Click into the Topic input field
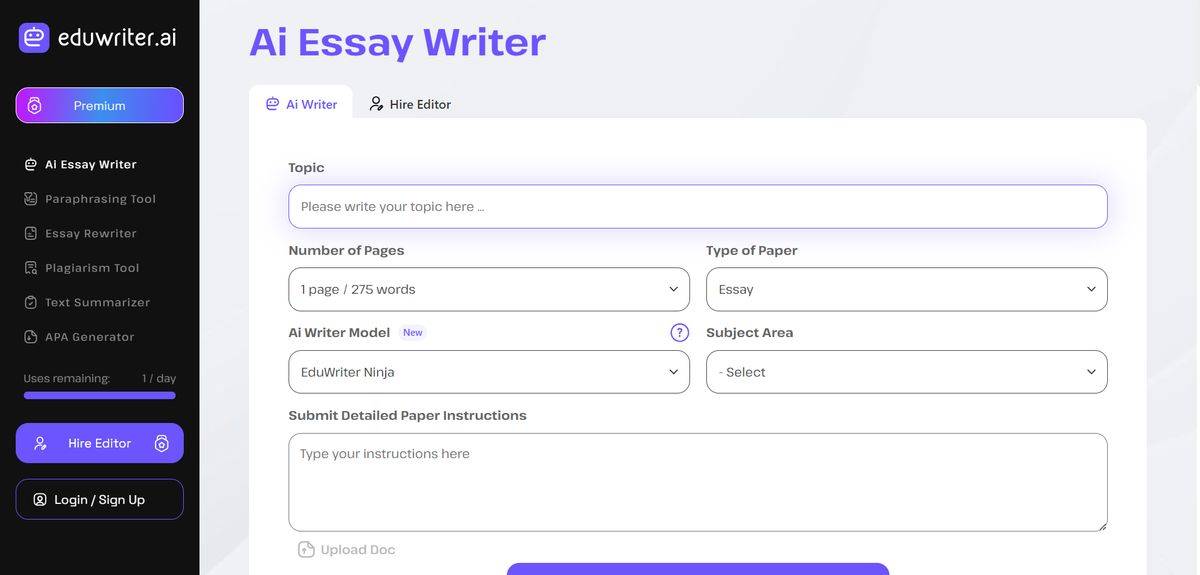 698,206
